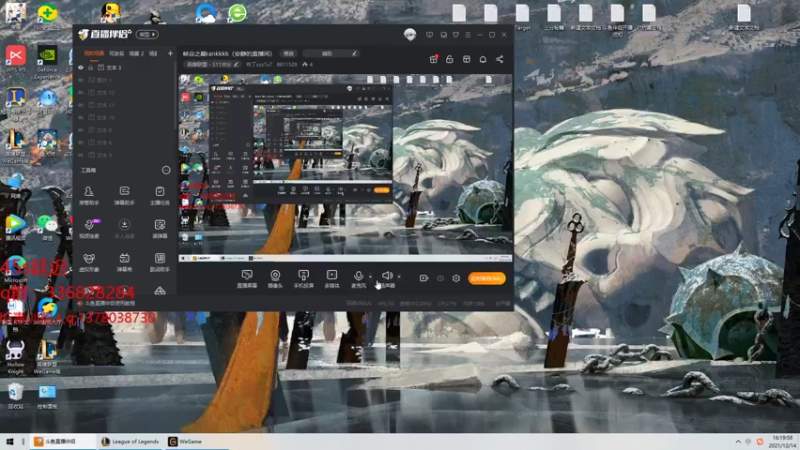
Task: Toggle visibility of 文本 8 layer
Action: click(x=81, y=130)
